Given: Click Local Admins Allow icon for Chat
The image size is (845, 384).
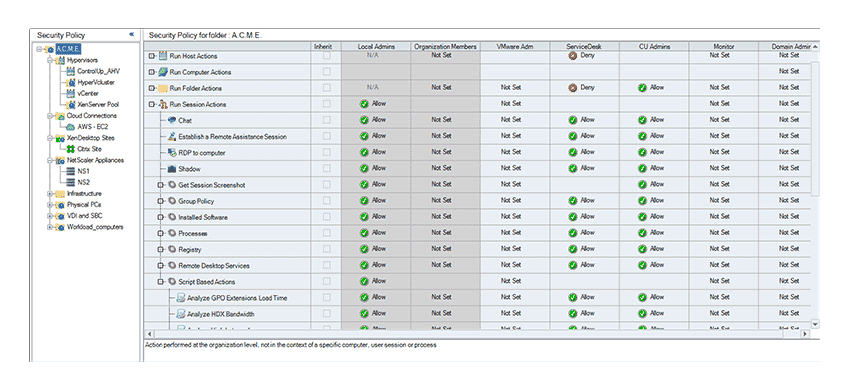Looking at the screenshot, I should (364, 120).
